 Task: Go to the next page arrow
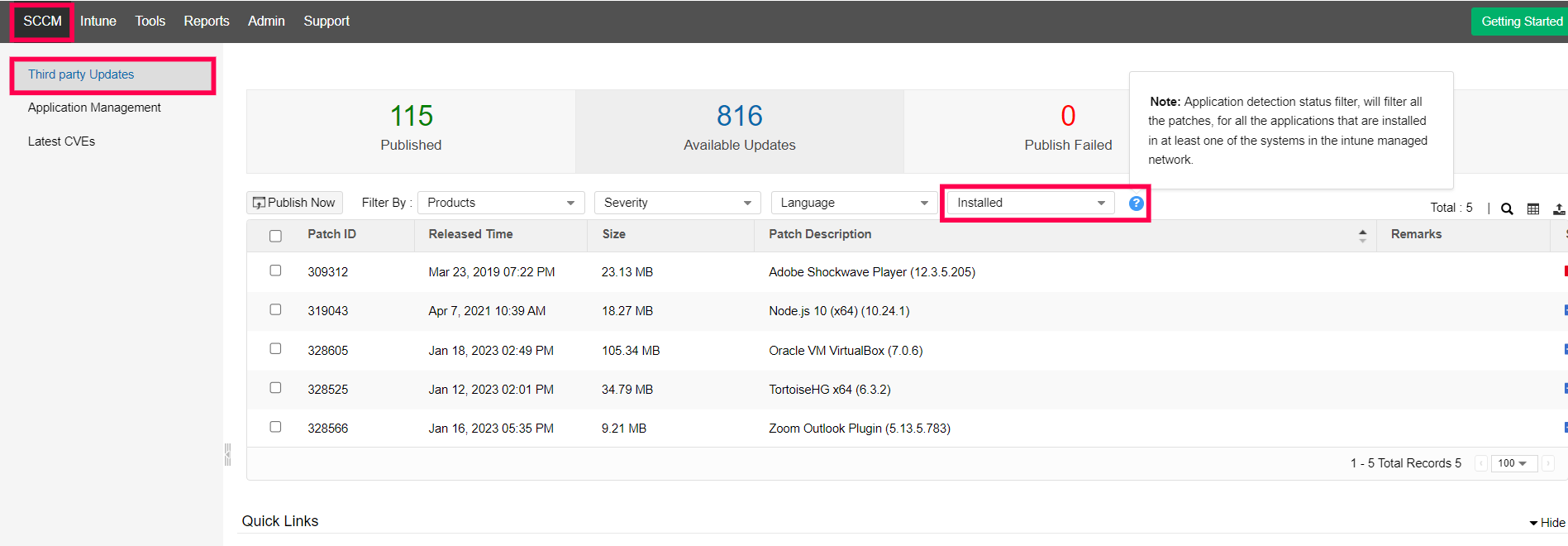pyautogui.click(x=1548, y=463)
